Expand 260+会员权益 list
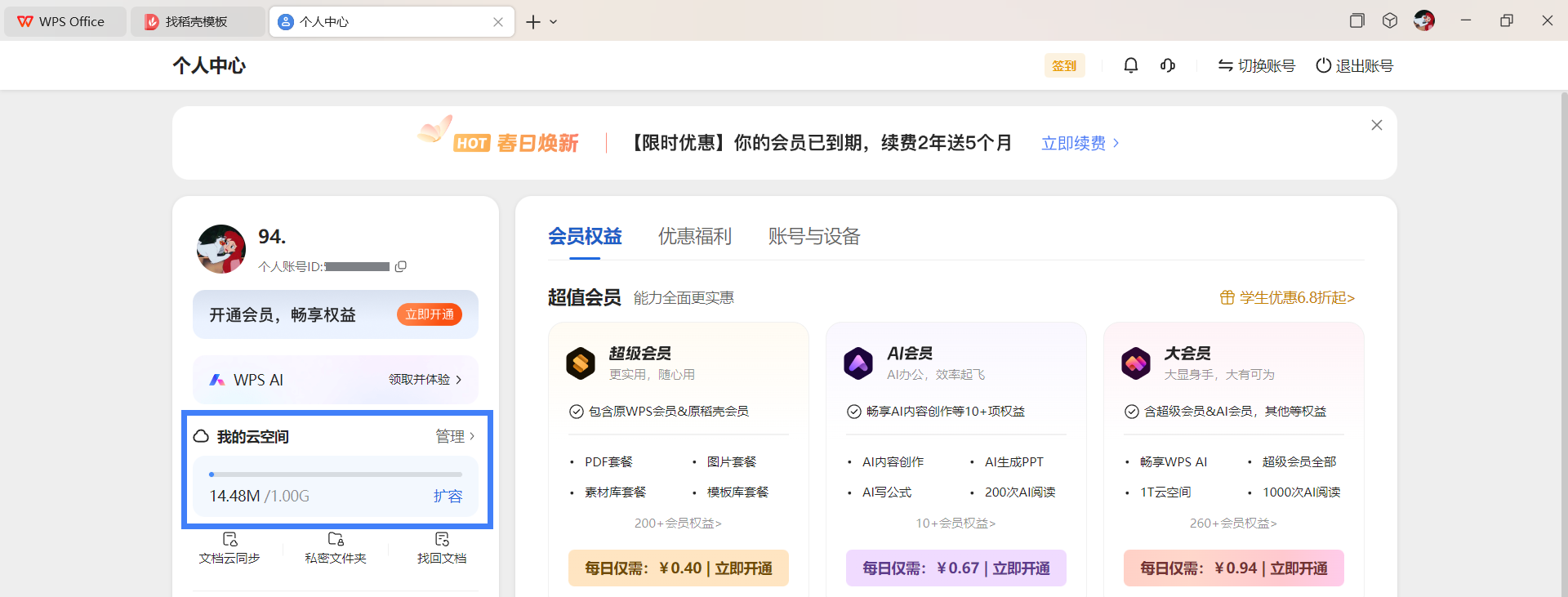The image size is (1568, 597). point(1233,523)
